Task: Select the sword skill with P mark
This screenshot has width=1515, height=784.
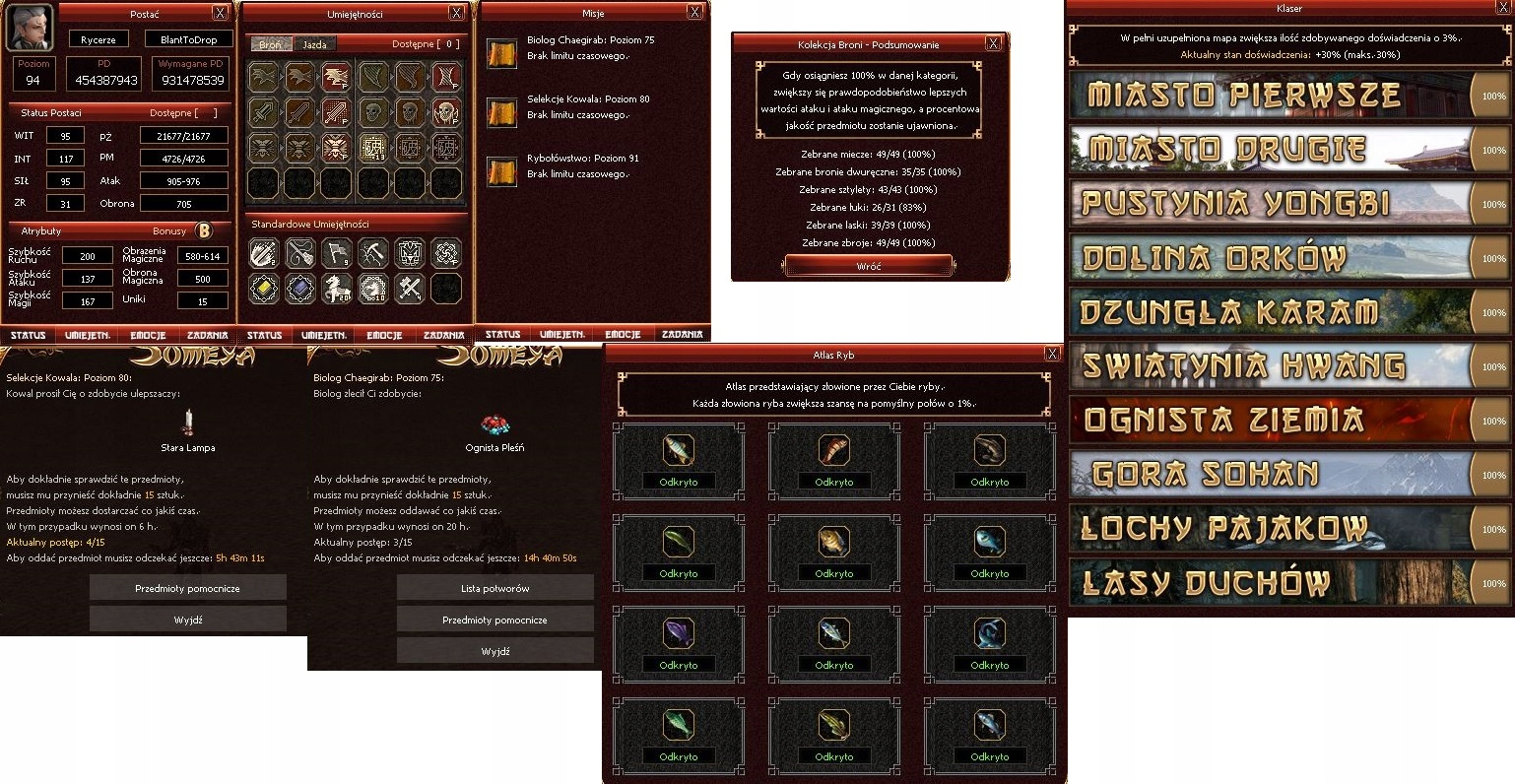Action: tap(337, 112)
